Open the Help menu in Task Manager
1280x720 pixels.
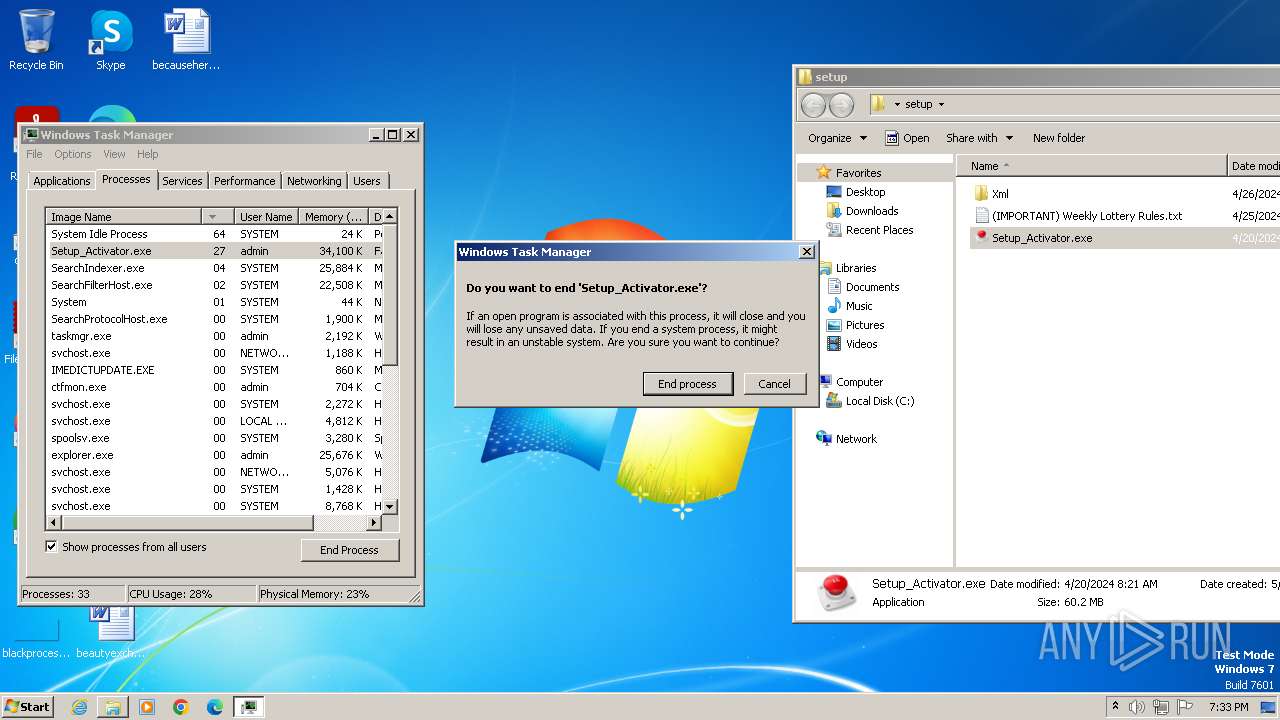point(148,154)
